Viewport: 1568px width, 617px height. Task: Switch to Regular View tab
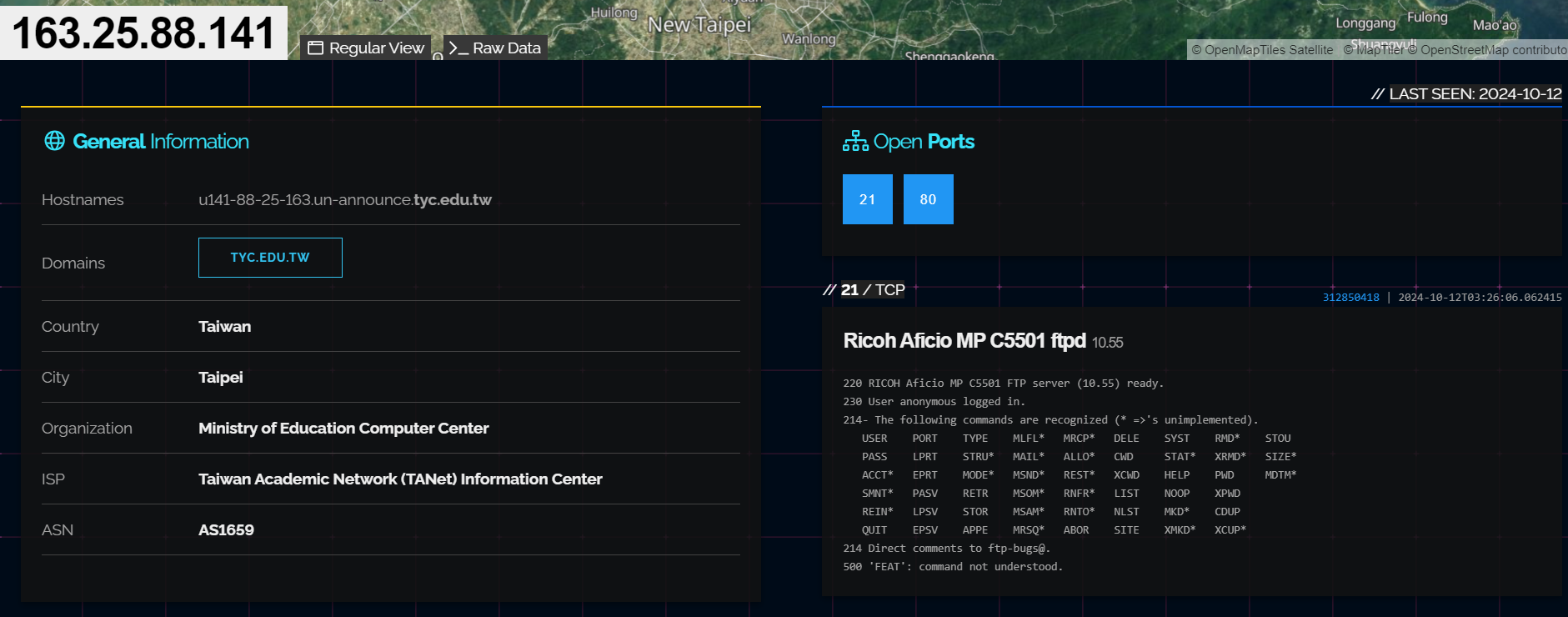(365, 48)
